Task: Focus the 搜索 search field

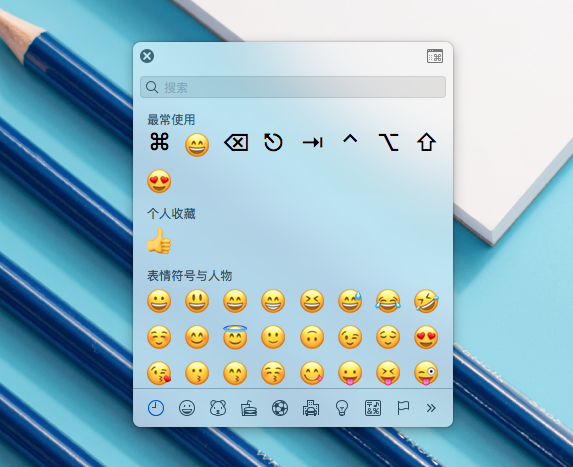Action: [293, 87]
